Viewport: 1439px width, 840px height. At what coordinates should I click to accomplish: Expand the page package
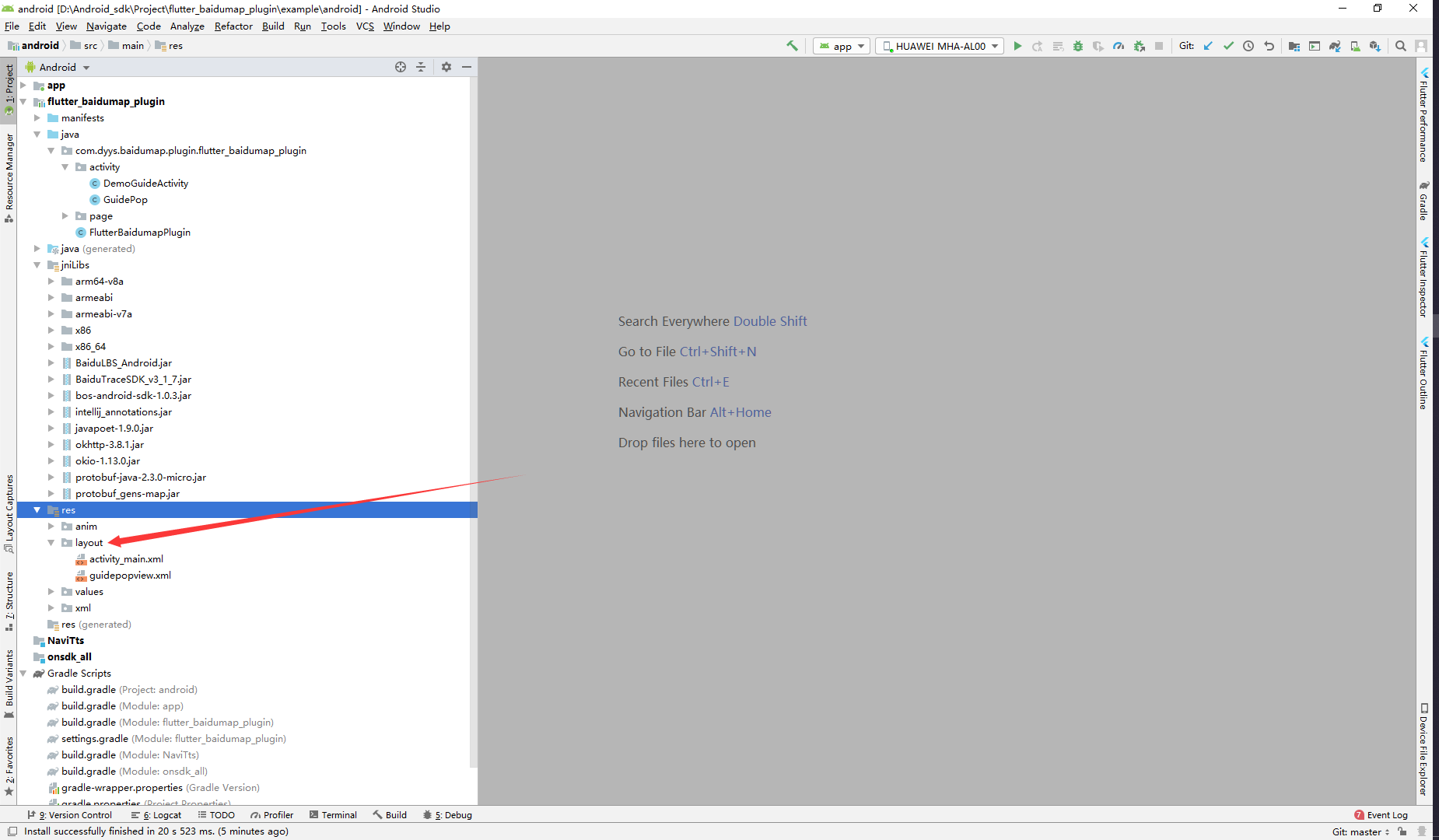[65, 216]
